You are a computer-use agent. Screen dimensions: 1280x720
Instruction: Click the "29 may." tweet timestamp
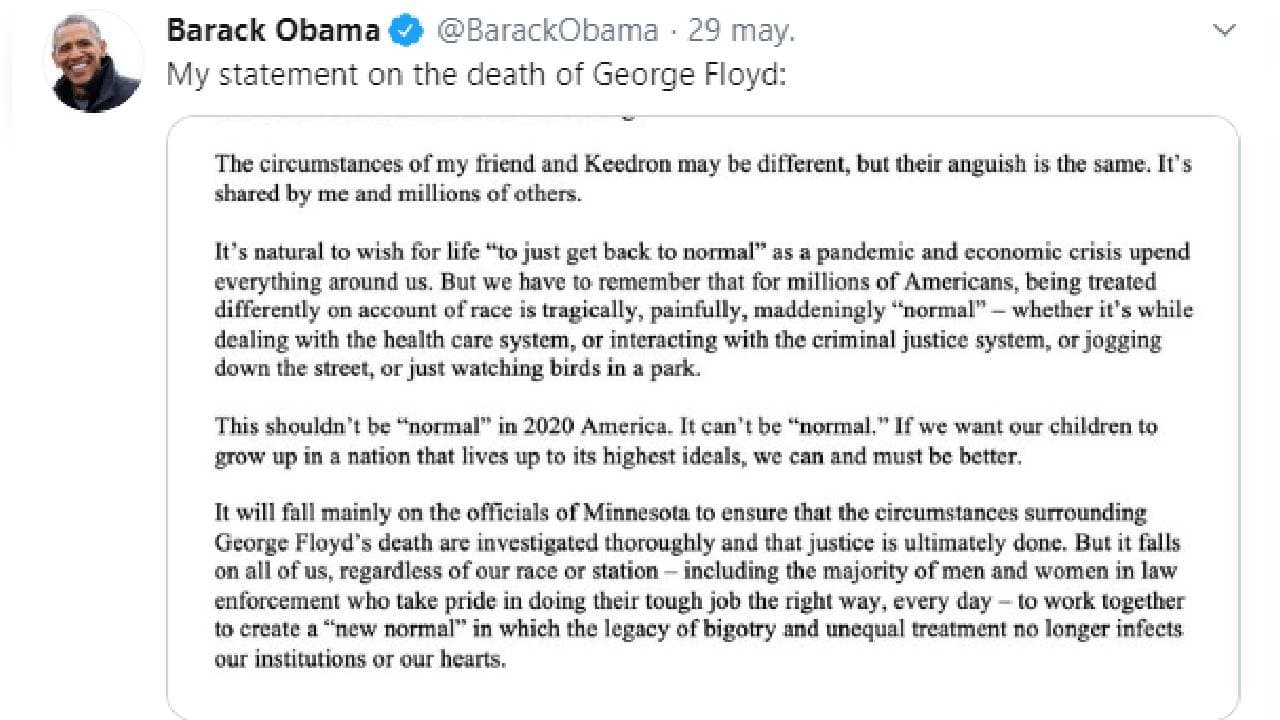point(741,31)
